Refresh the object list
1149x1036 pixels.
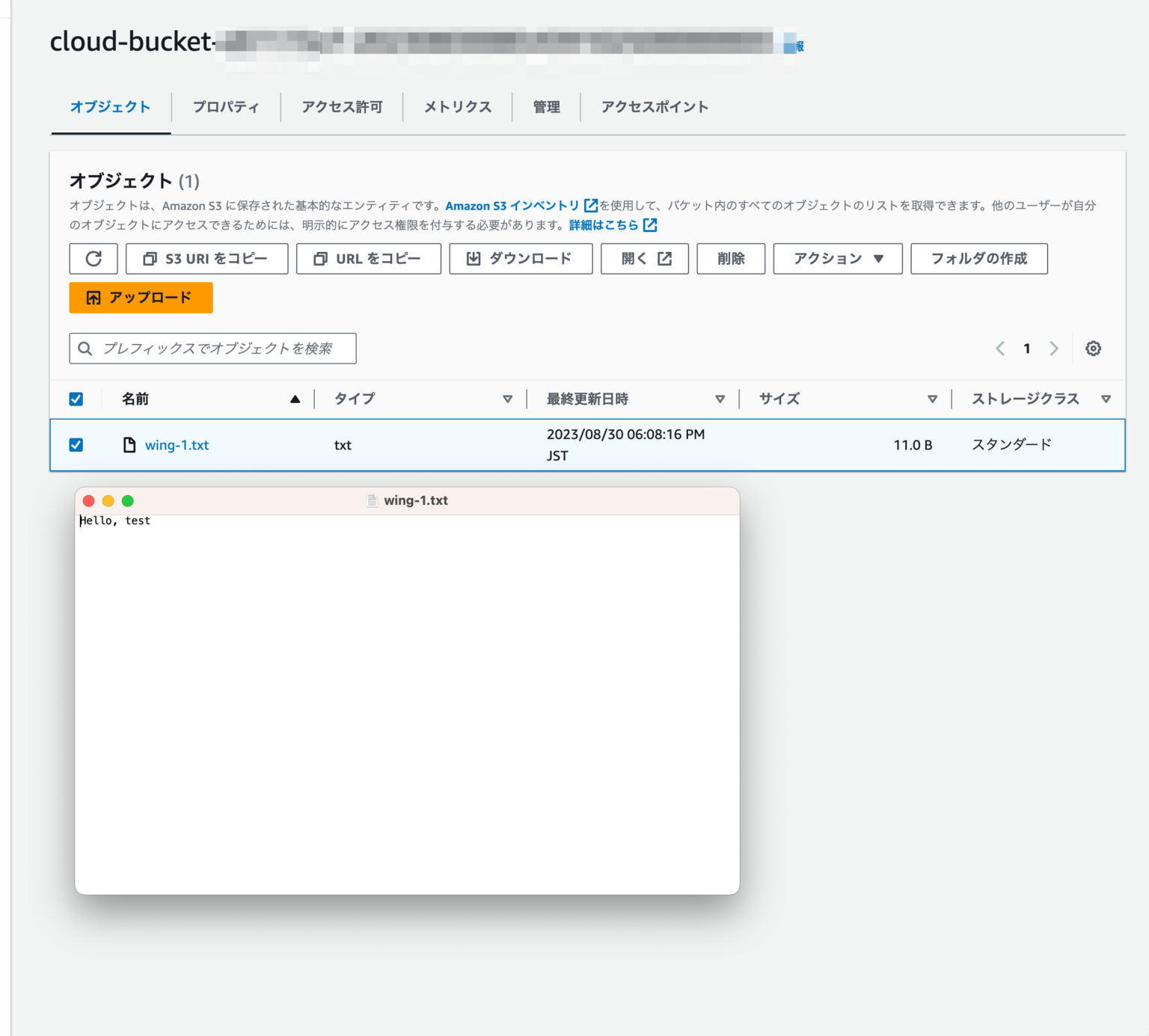point(93,258)
